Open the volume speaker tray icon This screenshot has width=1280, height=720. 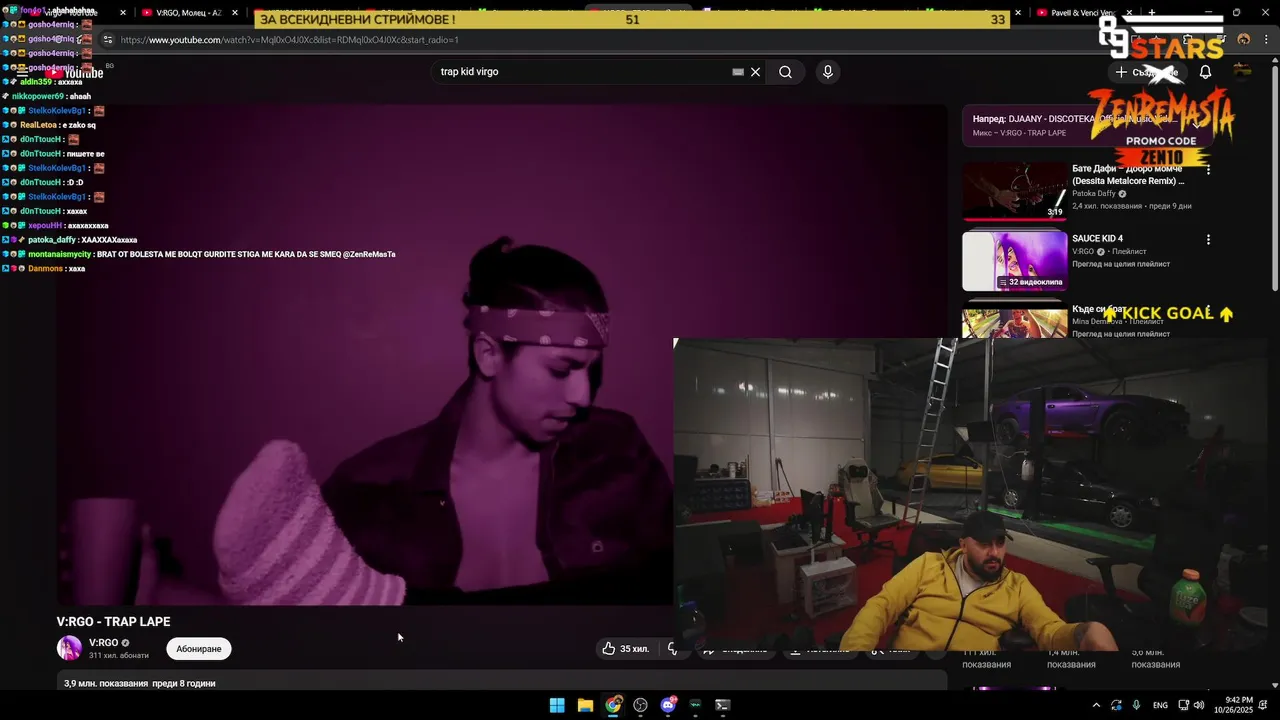[x=1199, y=705]
